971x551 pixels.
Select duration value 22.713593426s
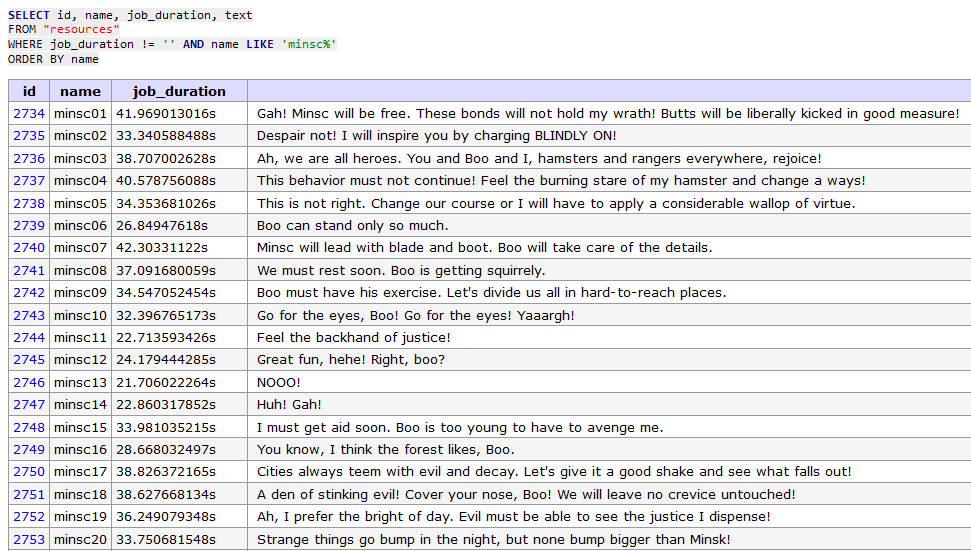point(166,338)
